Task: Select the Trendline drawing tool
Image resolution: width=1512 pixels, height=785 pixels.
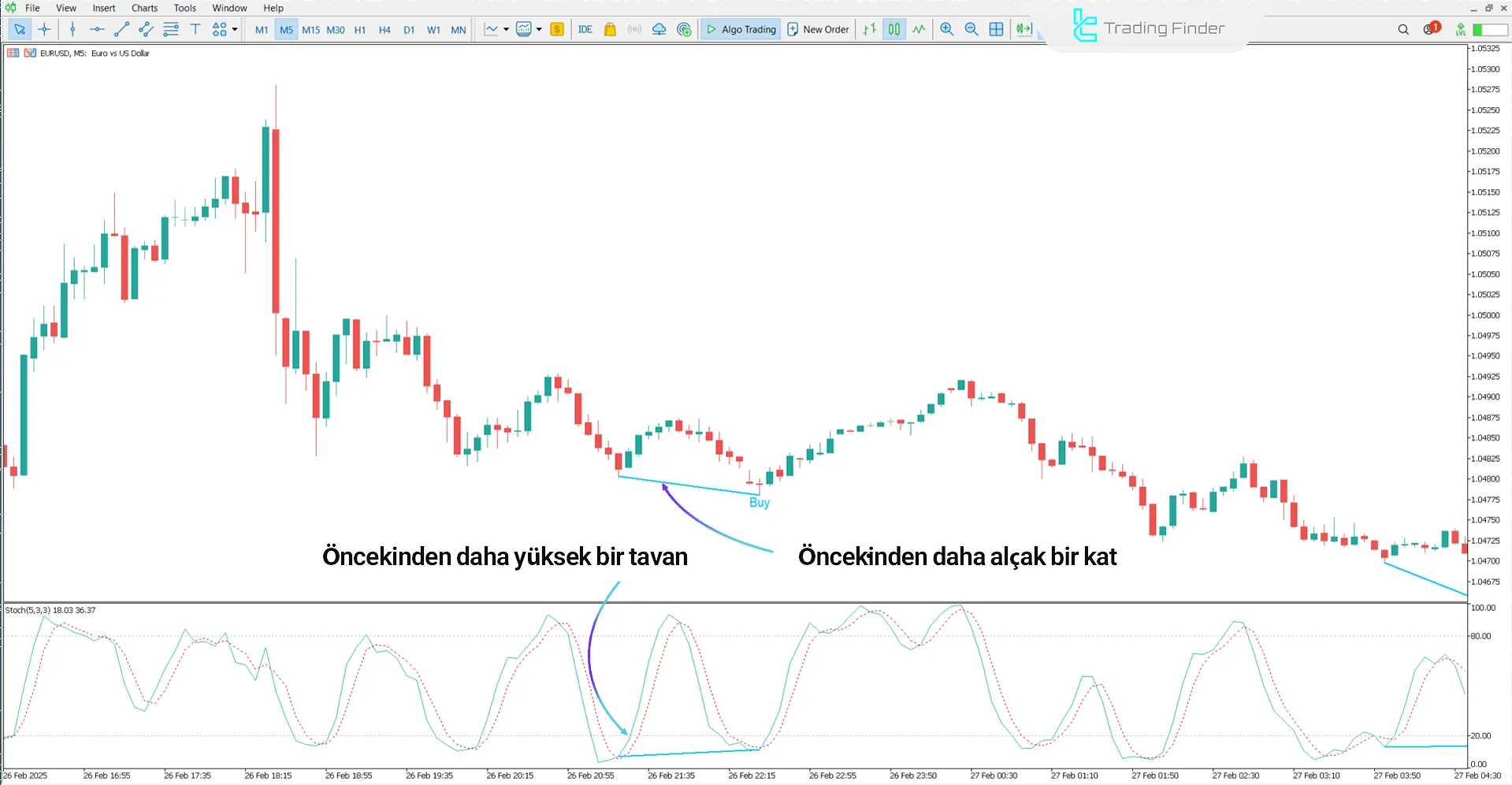Action: pos(121,29)
